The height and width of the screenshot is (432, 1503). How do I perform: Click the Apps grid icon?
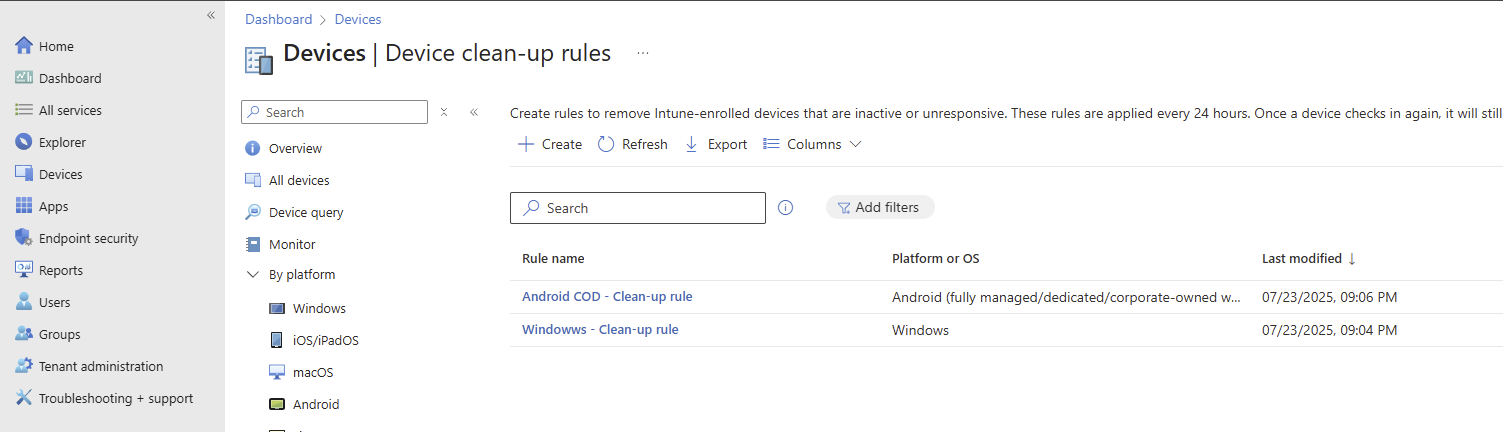point(24,206)
